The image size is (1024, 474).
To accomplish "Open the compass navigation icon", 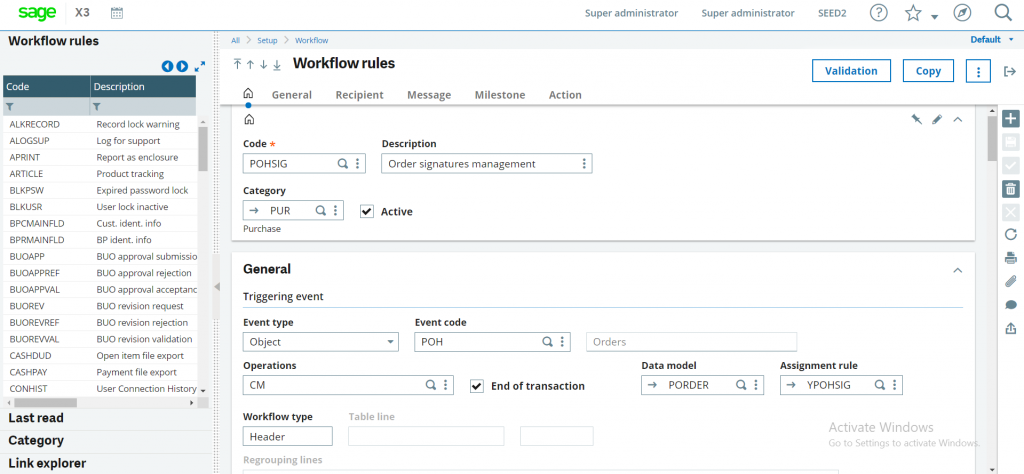I will point(961,13).
